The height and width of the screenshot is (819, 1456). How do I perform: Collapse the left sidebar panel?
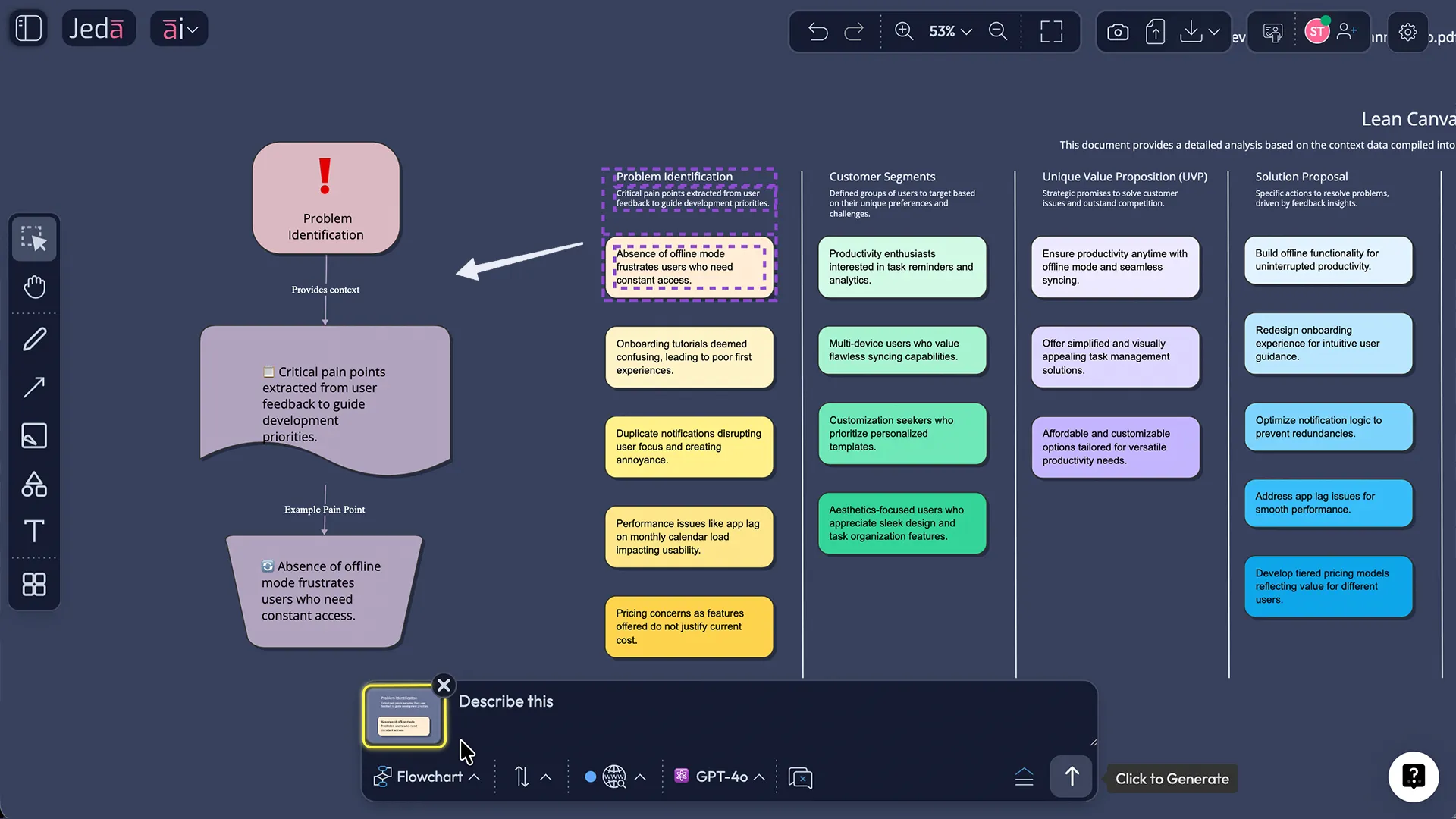[28, 27]
